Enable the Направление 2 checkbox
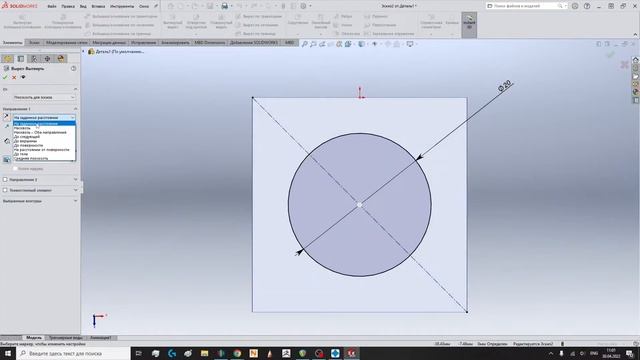The width and height of the screenshot is (640, 360). click(x=5, y=179)
